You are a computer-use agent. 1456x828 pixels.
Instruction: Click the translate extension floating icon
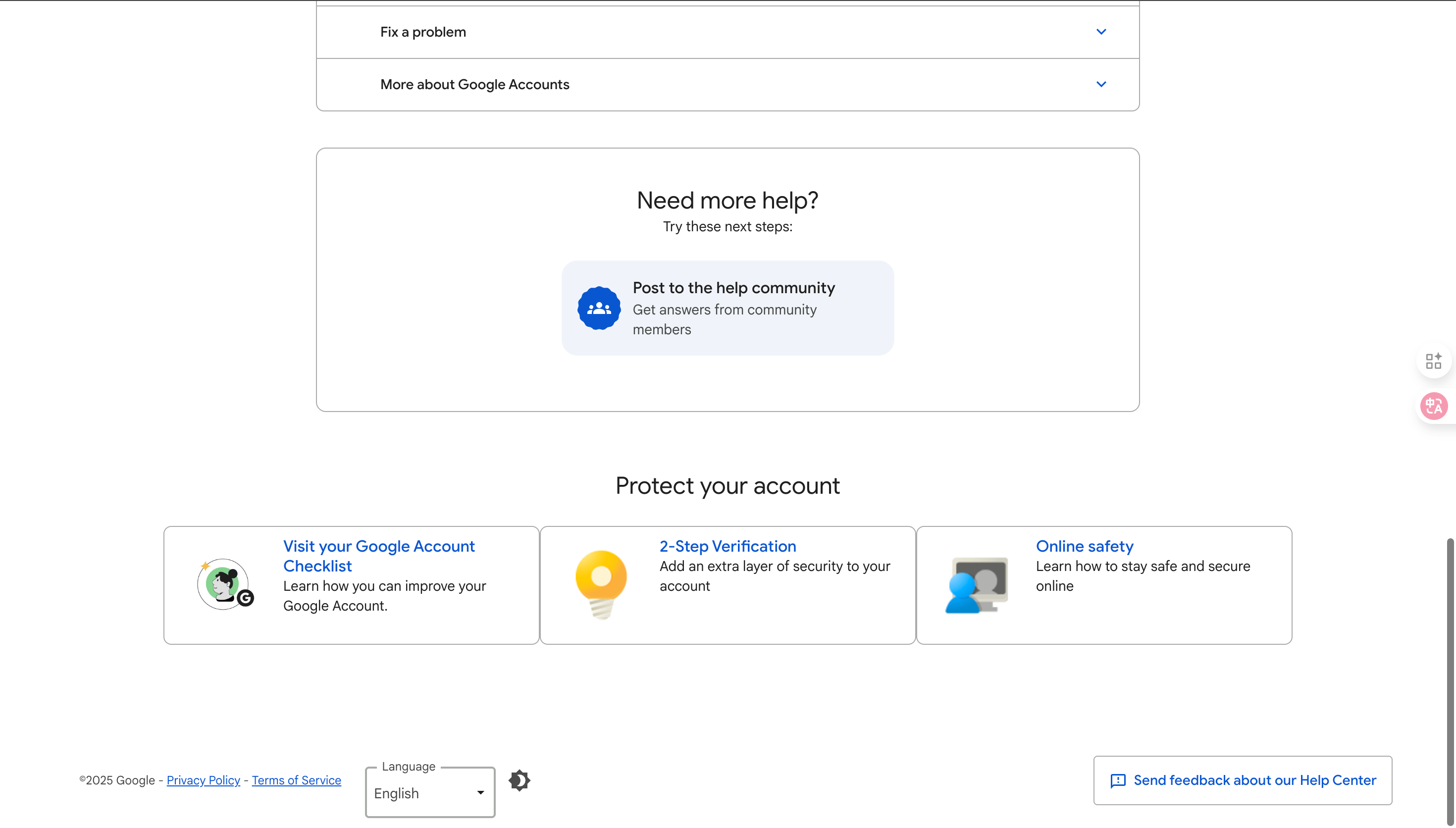[1434, 406]
